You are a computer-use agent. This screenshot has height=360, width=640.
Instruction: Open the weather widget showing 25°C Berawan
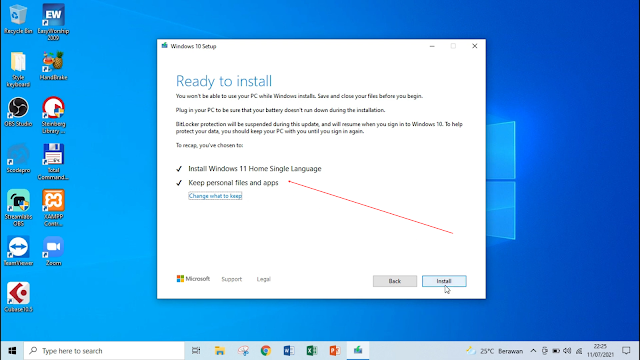point(495,351)
